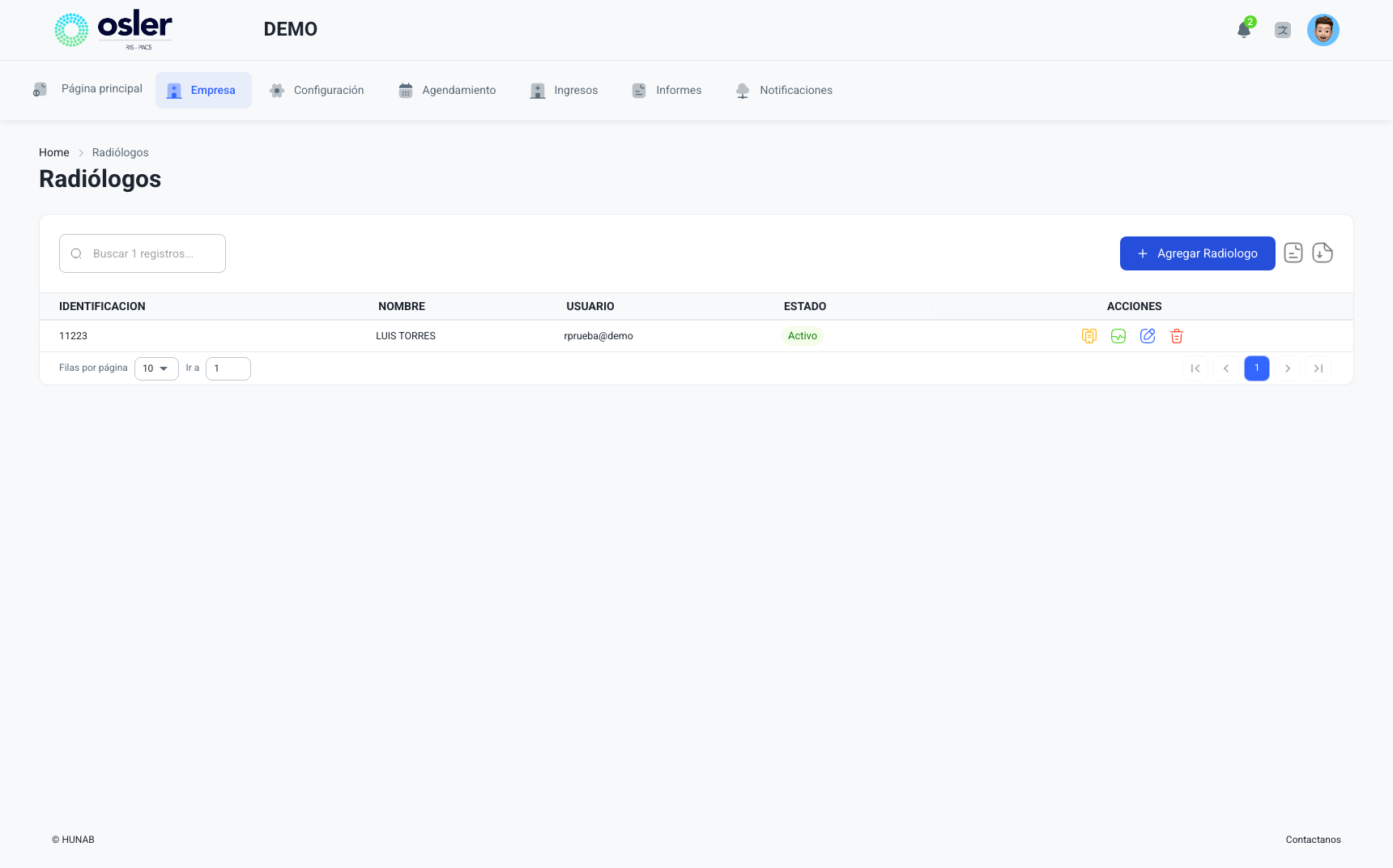Click the Home breadcrumb link

[x=54, y=152]
